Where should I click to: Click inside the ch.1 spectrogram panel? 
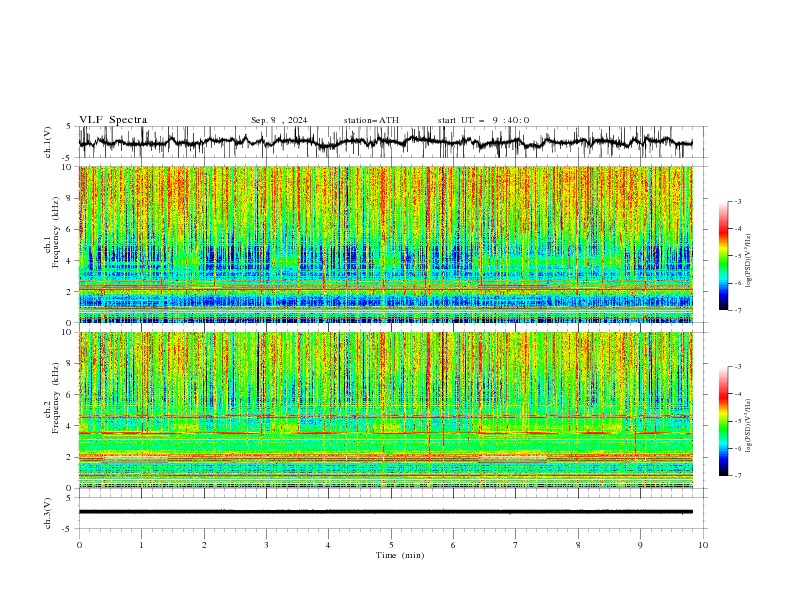click(385, 244)
